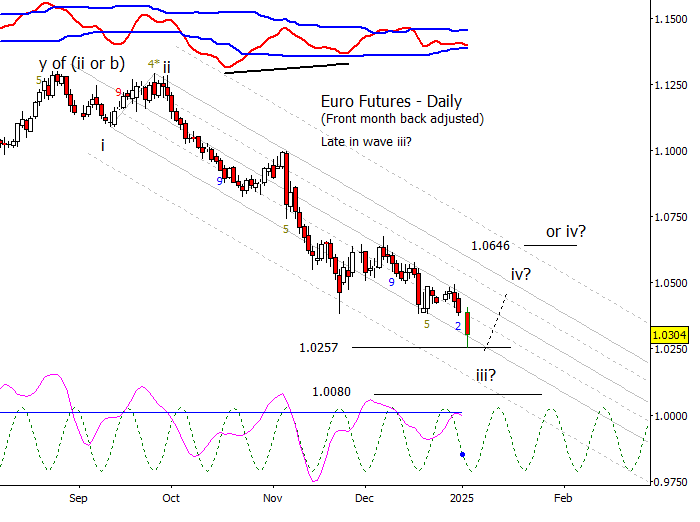Click the 'Euro Futures - Daily' chart title
The image size is (700, 522).
click(x=391, y=101)
